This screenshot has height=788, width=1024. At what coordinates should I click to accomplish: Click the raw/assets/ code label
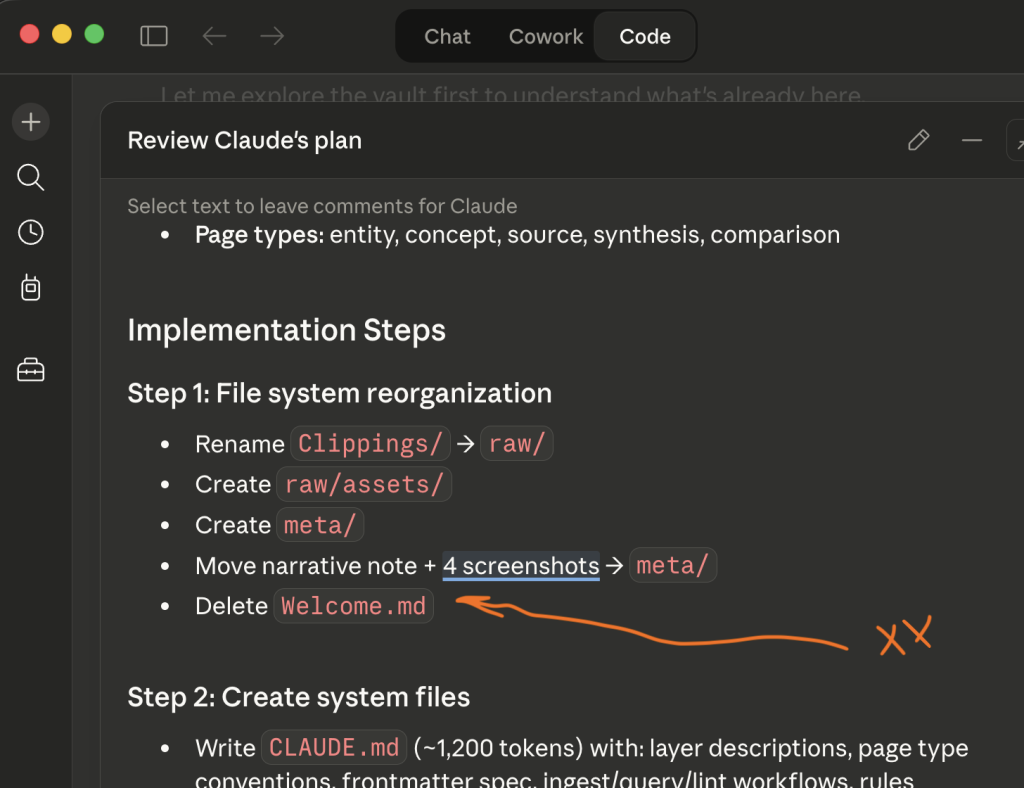[x=364, y=485]
